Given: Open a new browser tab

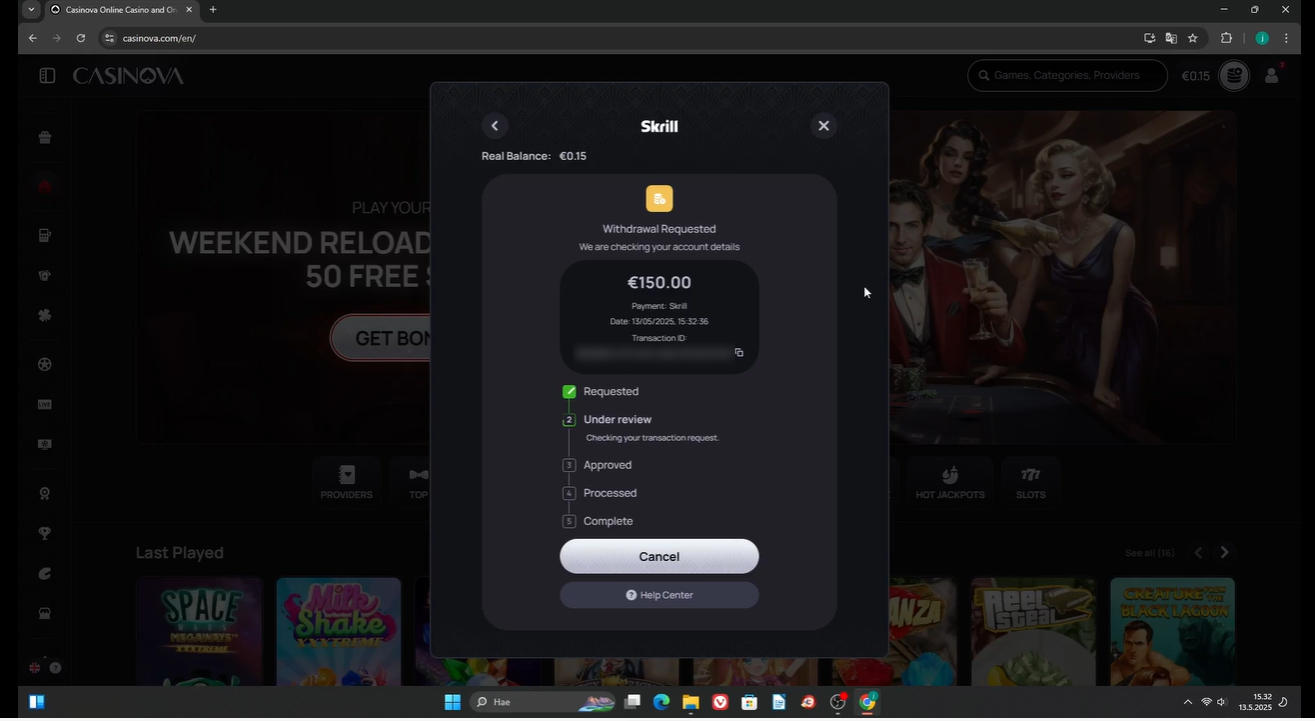Looking at the screenshot, I should click(213, 10).
